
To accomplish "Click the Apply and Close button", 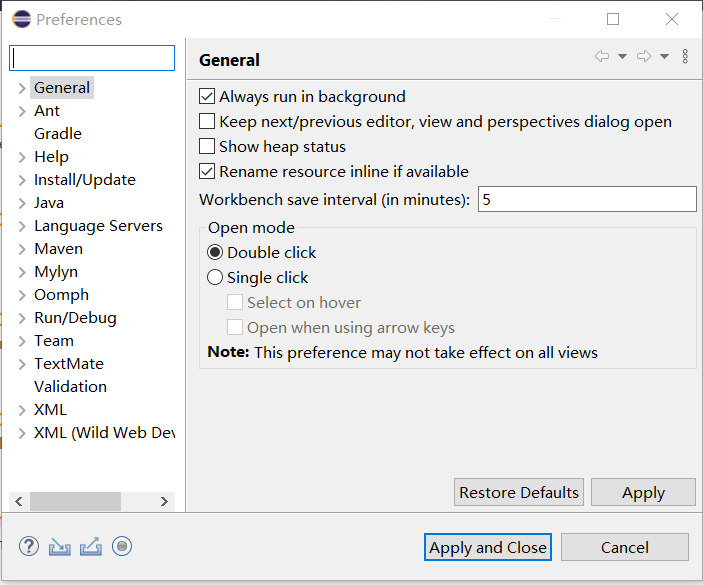I will coord(488,547).
